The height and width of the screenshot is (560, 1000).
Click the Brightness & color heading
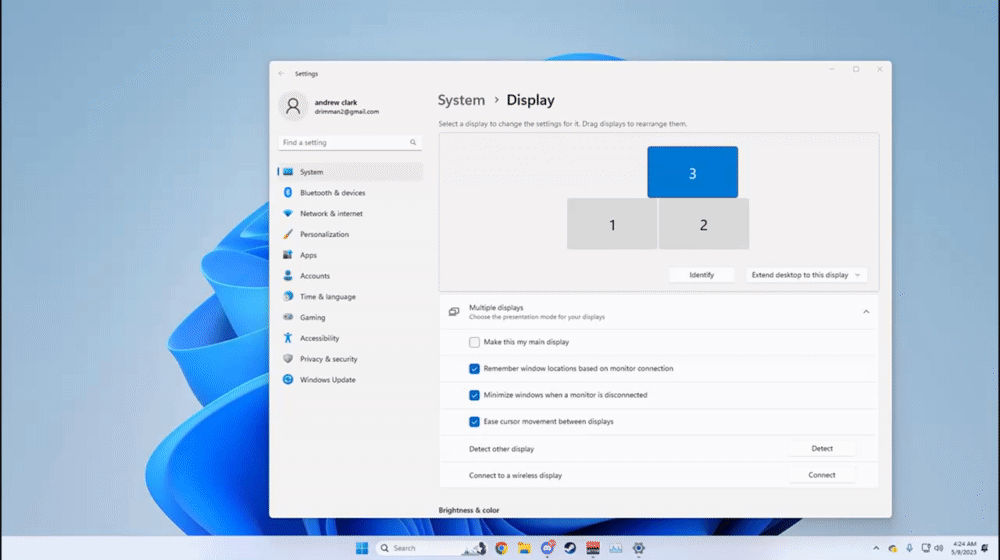coord(469,510)
